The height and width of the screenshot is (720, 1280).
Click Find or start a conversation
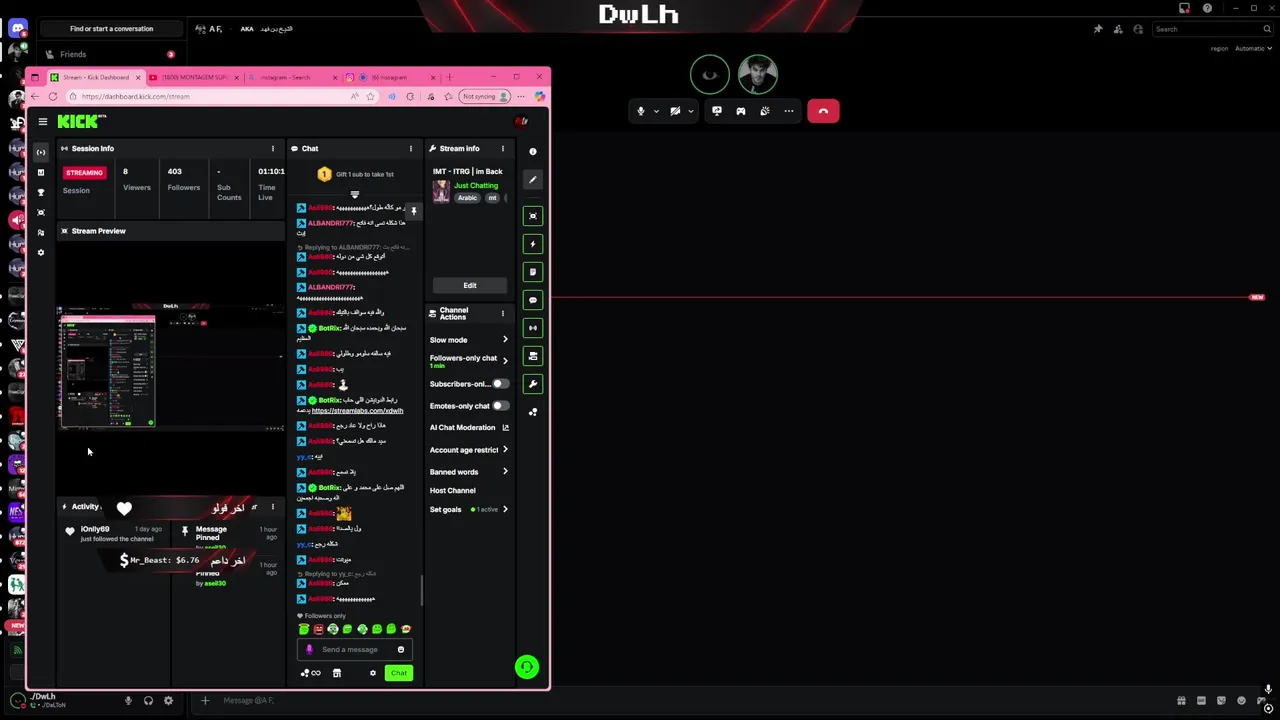click(111, 29)
